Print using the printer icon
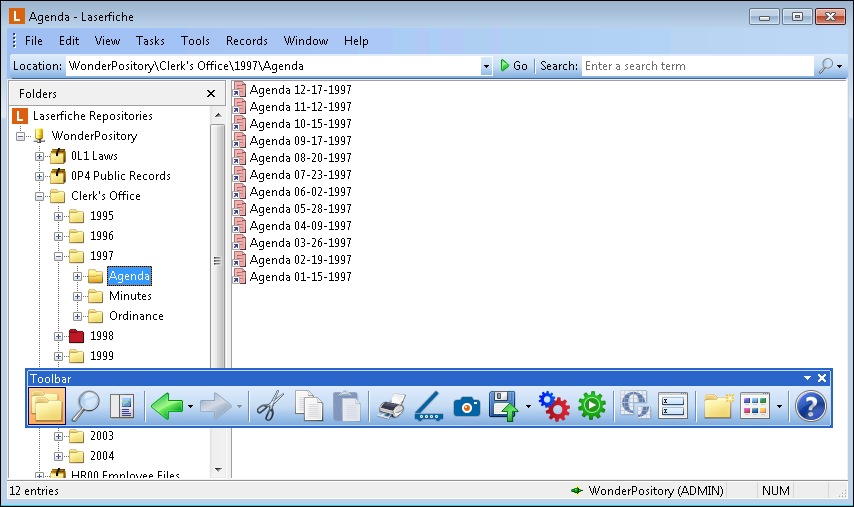This screenshot has width=854, height=507. tap(392, 406)
